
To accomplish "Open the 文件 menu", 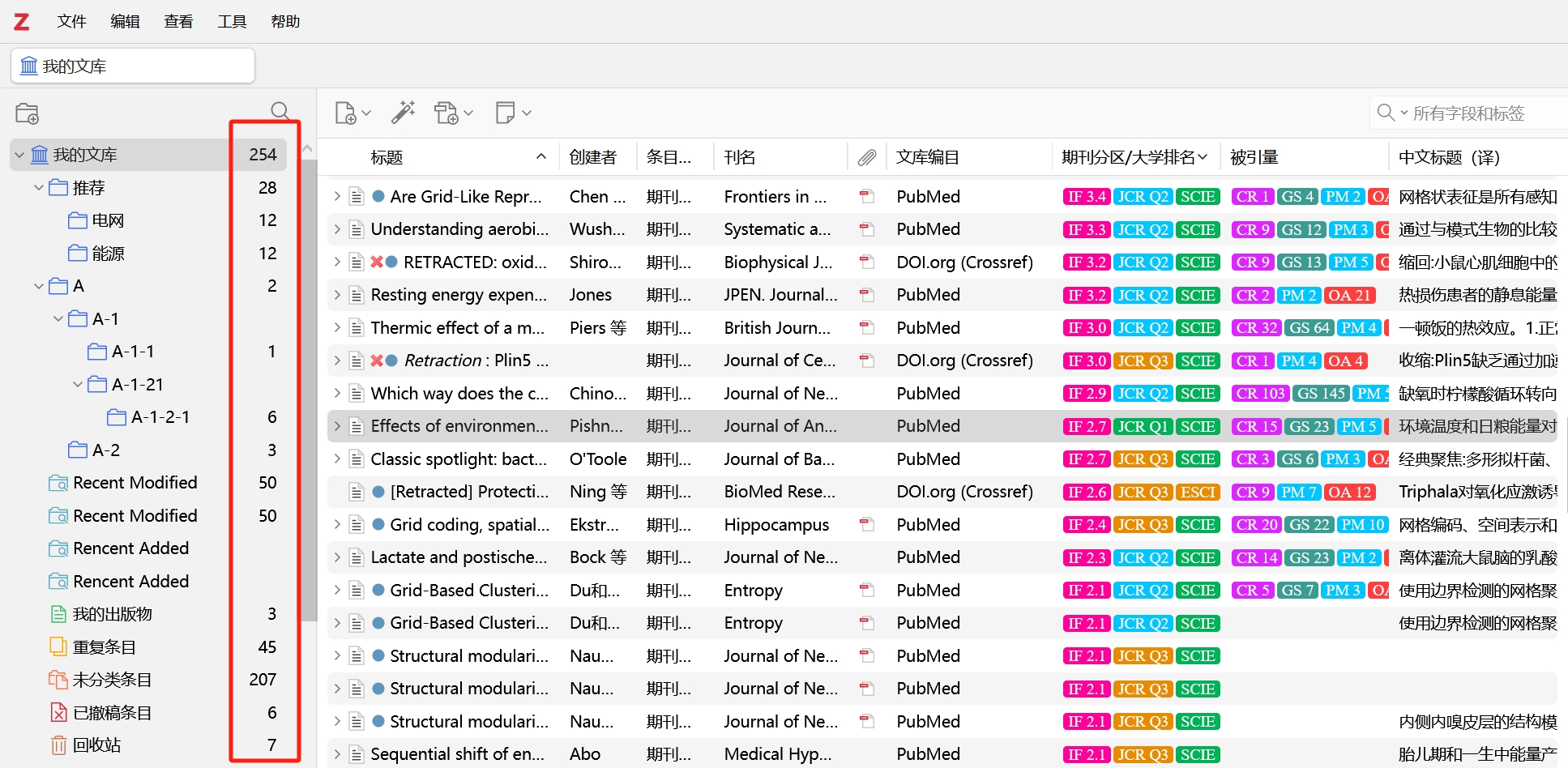I will (x=70, y=21).
